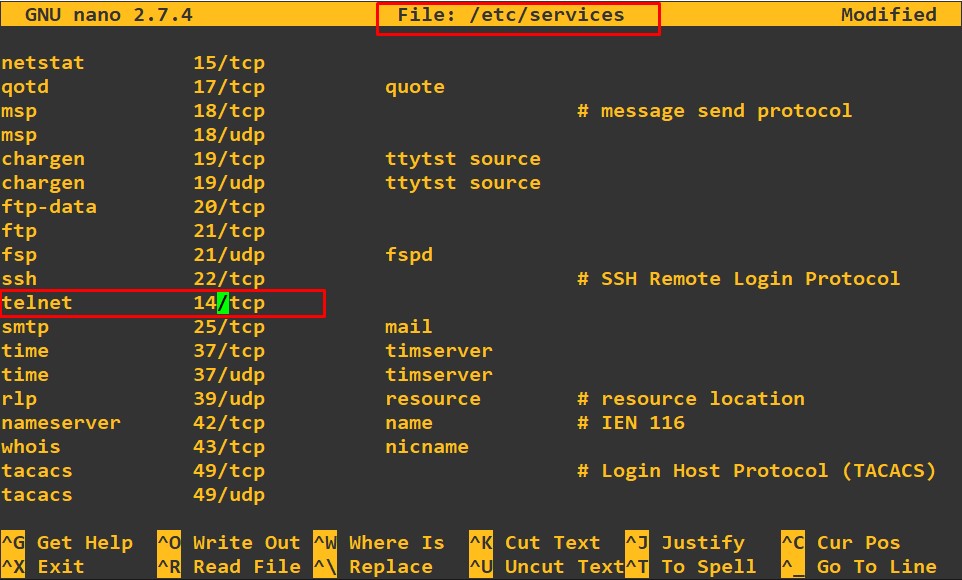Place cursor on the telnet entry line
This screenshot has width=962, height=580.
click(42, 302)
